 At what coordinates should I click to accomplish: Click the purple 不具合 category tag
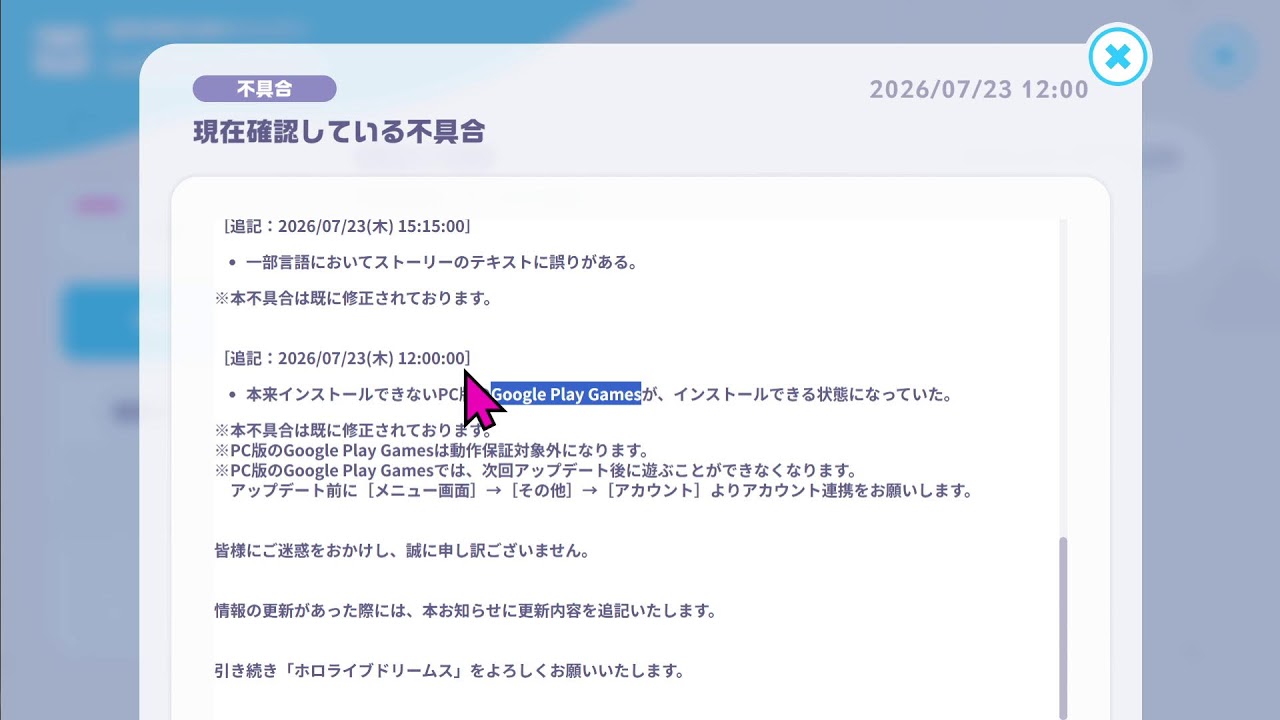coord(264,89)
